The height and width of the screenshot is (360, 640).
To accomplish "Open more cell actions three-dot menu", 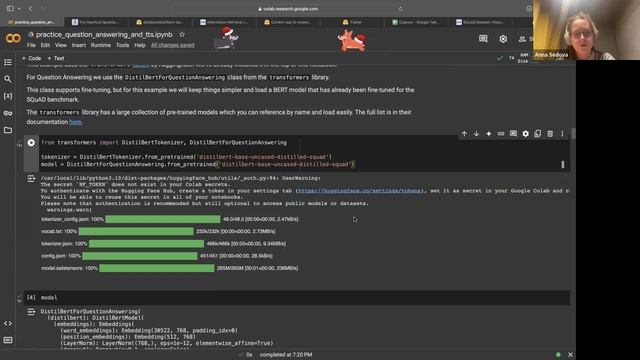I will 562,134.
